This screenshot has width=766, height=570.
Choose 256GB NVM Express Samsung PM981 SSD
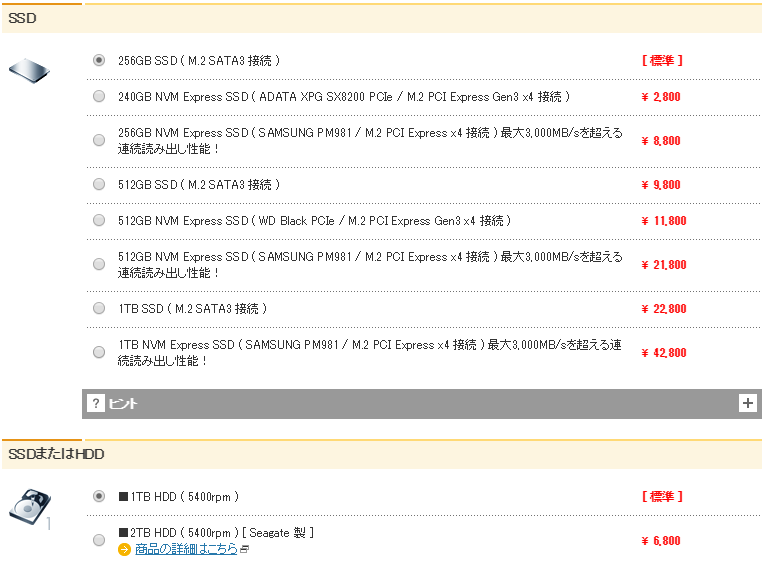99,141
